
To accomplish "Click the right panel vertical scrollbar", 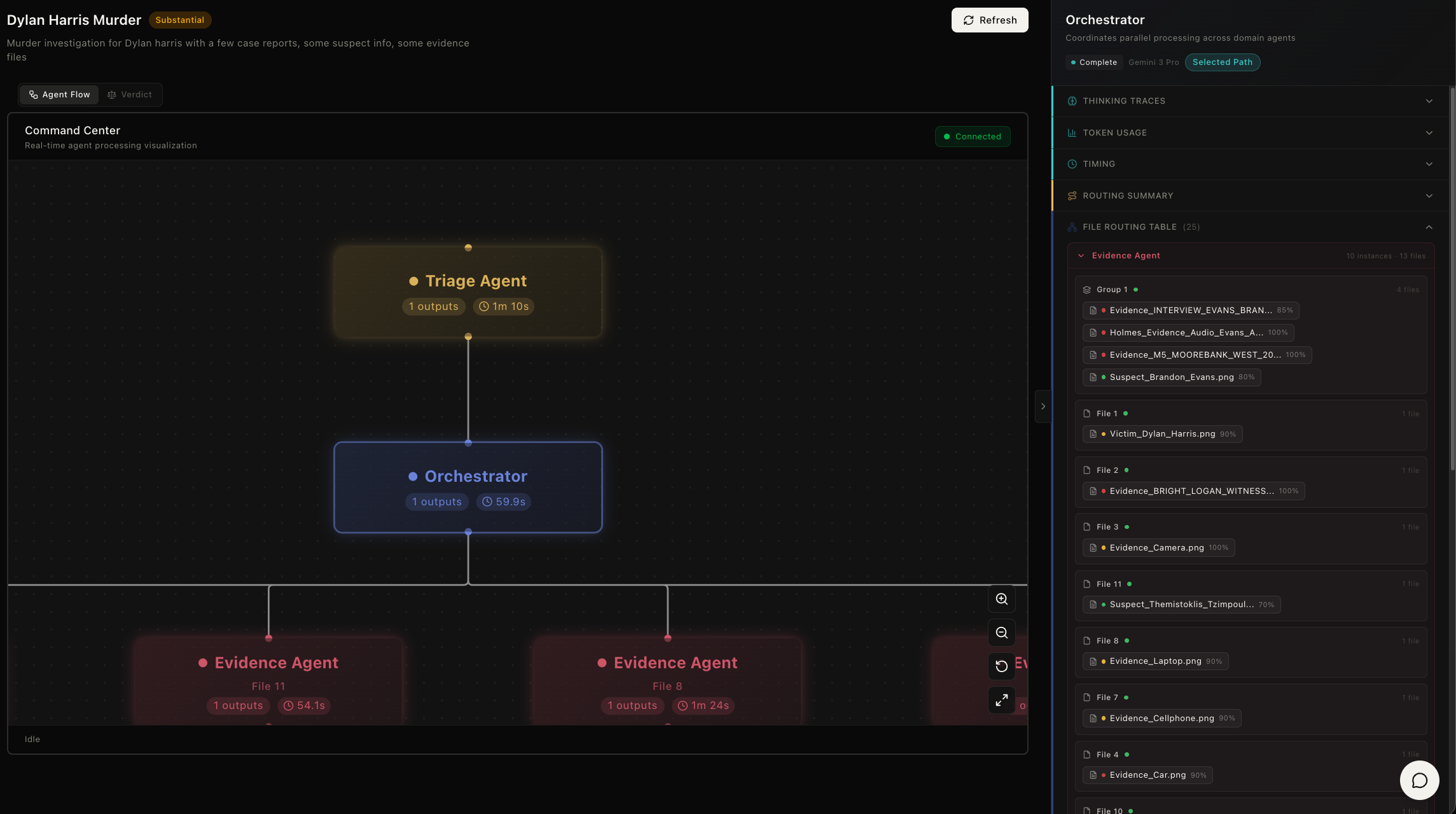I will [1452, 280].
